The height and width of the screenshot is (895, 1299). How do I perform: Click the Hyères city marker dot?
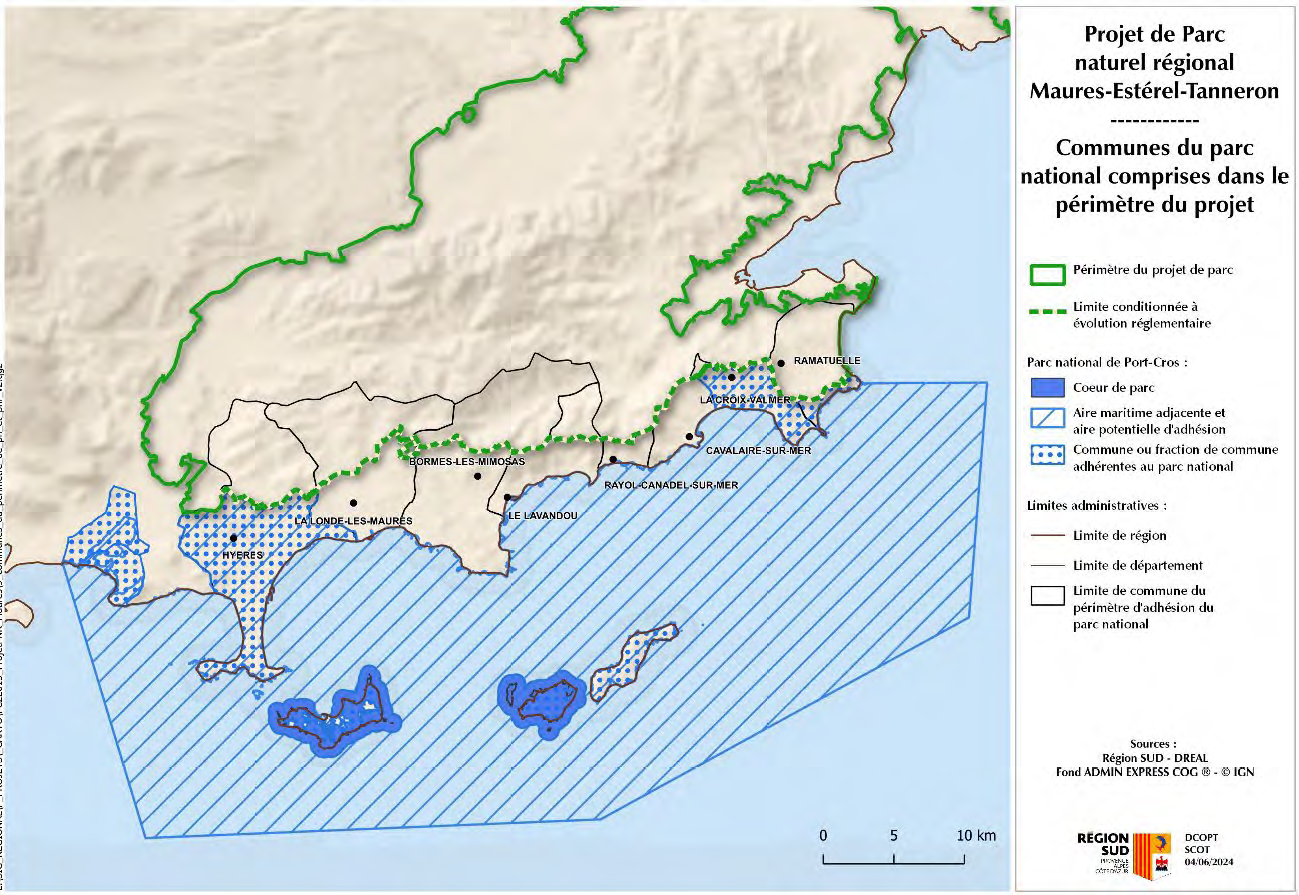coord(233,538)
